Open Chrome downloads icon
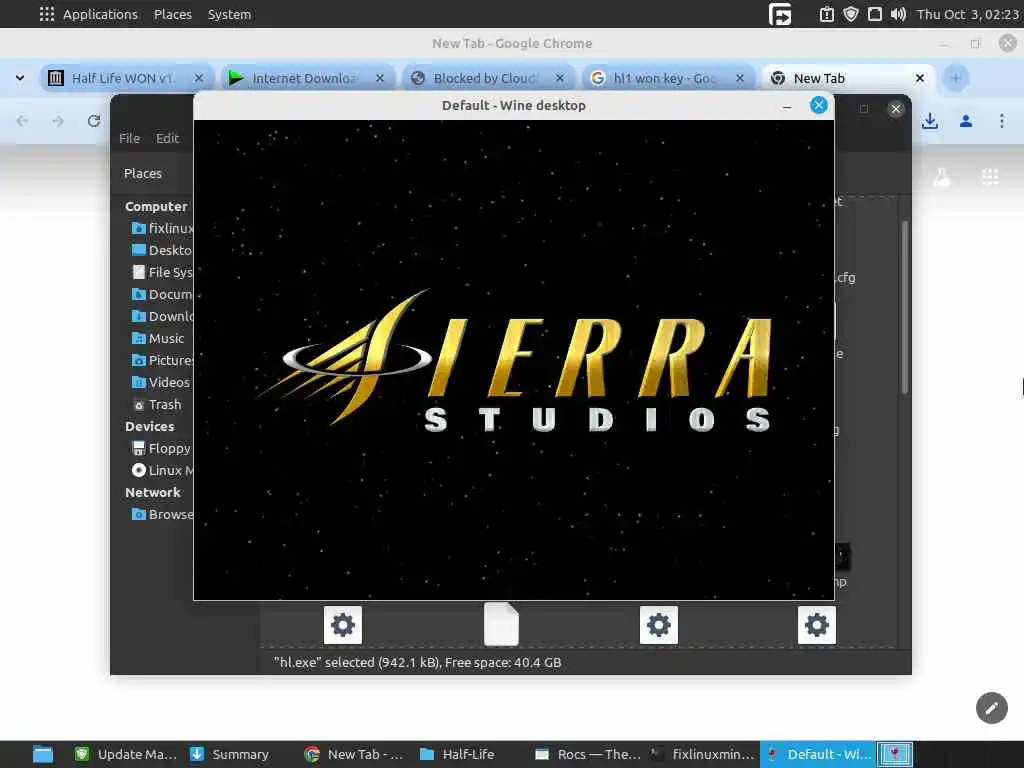The width and height of the screenshot is (1024, 768). [930, 121]
